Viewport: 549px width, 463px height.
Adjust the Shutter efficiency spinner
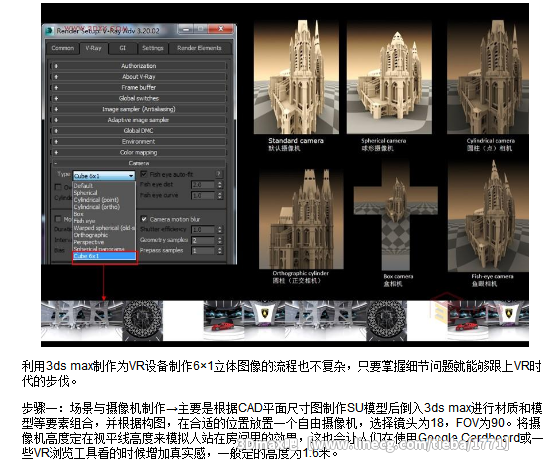(x=220, y=230)
